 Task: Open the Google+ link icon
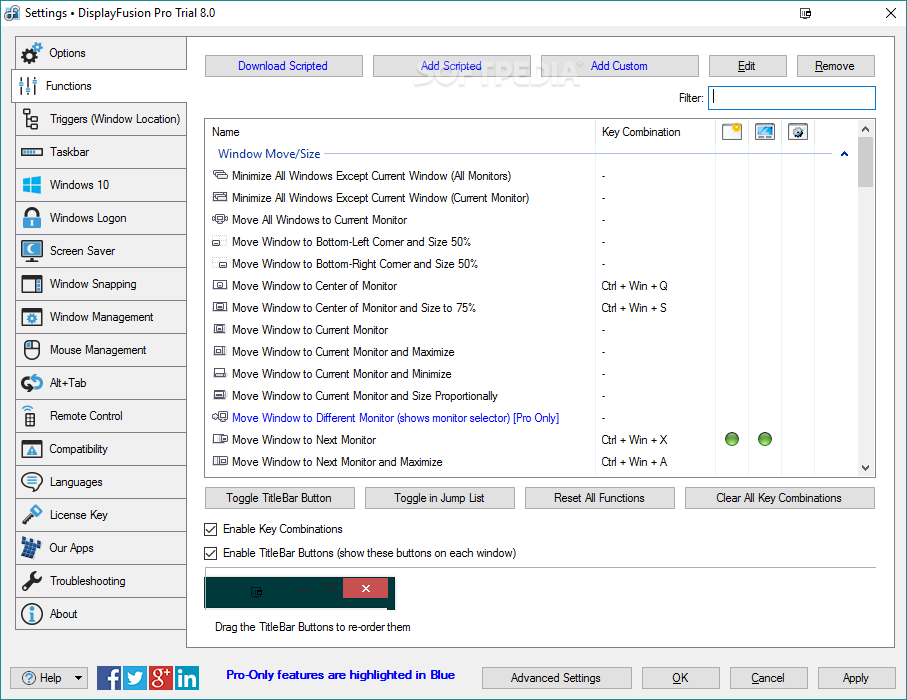(161, 678)
